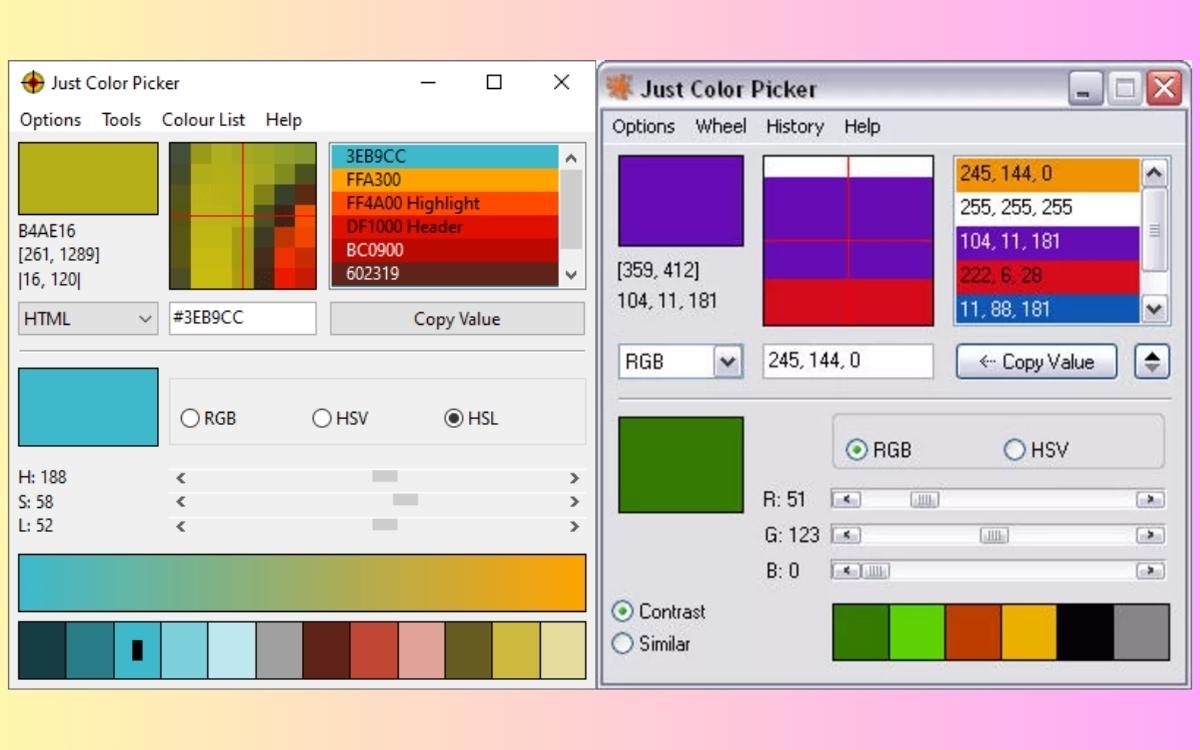Viewport: 1200px width, 750px height.
Task: Click left arrow of B slider
Action: 846,571
